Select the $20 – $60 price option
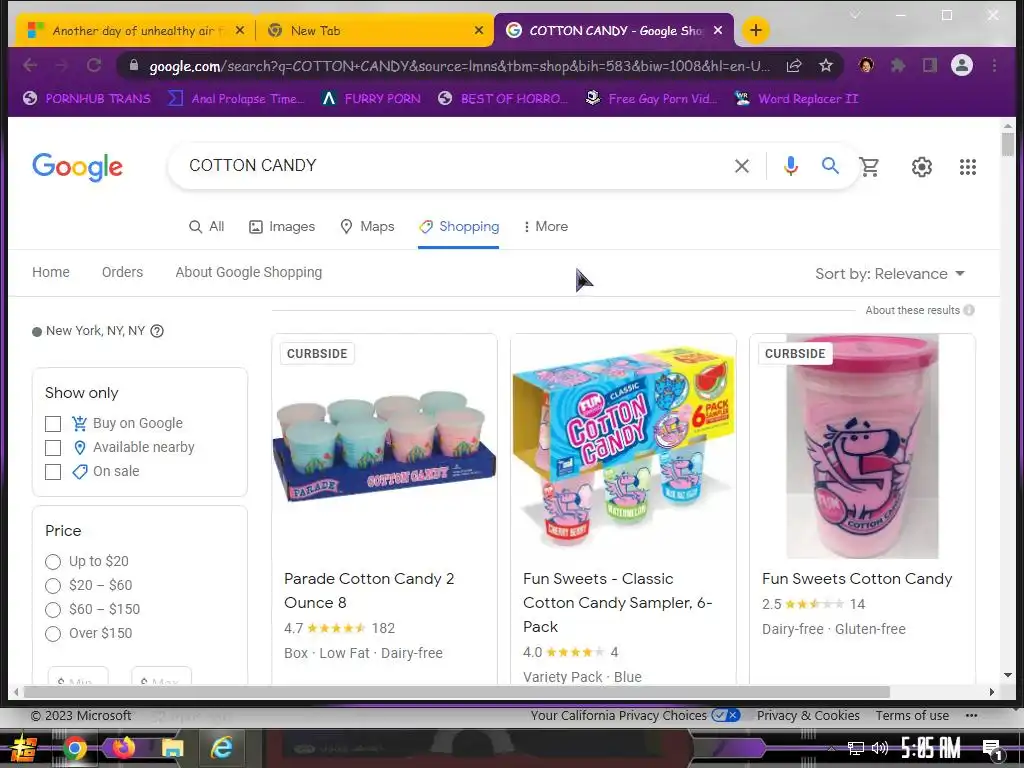This screenshot has width=1024, height=768. pos(53,586)
